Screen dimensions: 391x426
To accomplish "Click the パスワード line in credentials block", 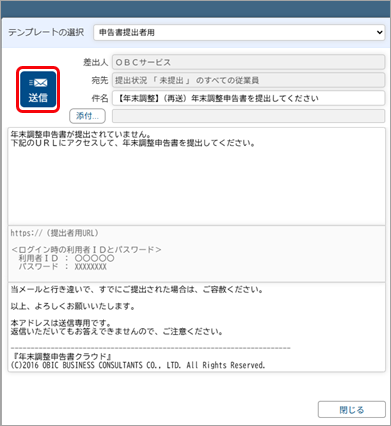I will pos(63,267).
